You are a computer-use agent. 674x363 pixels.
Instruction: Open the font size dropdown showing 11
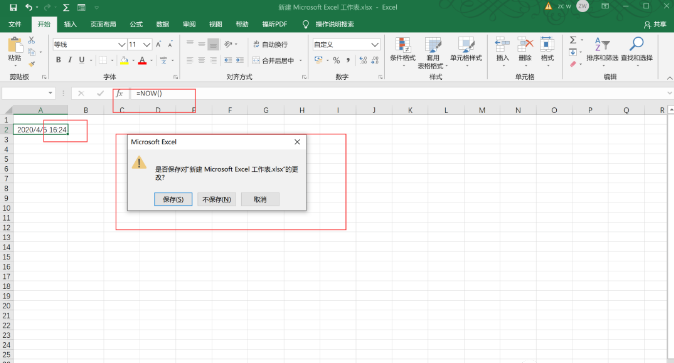(x=147, y=44)
